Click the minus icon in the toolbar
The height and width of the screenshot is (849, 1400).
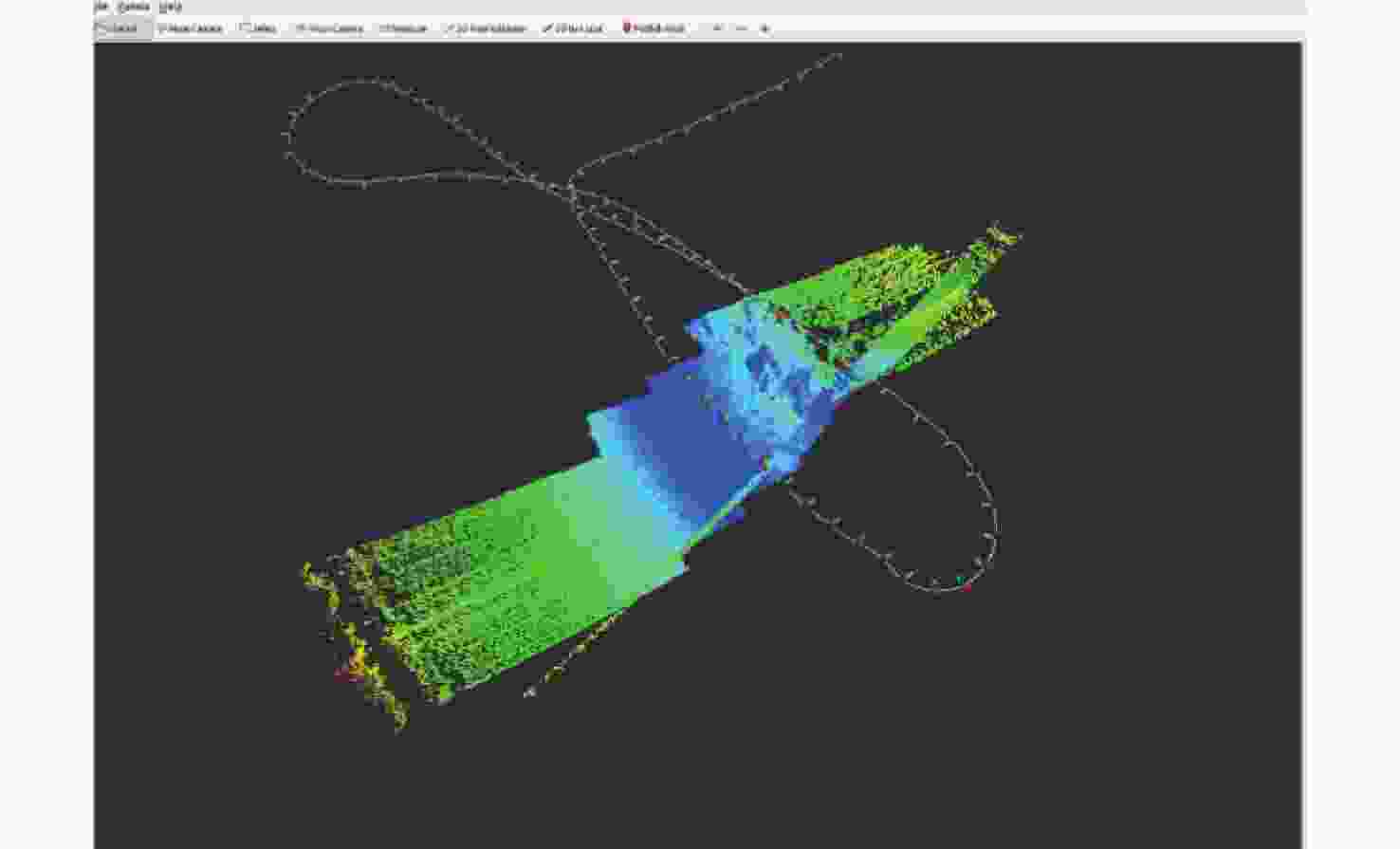741,28
